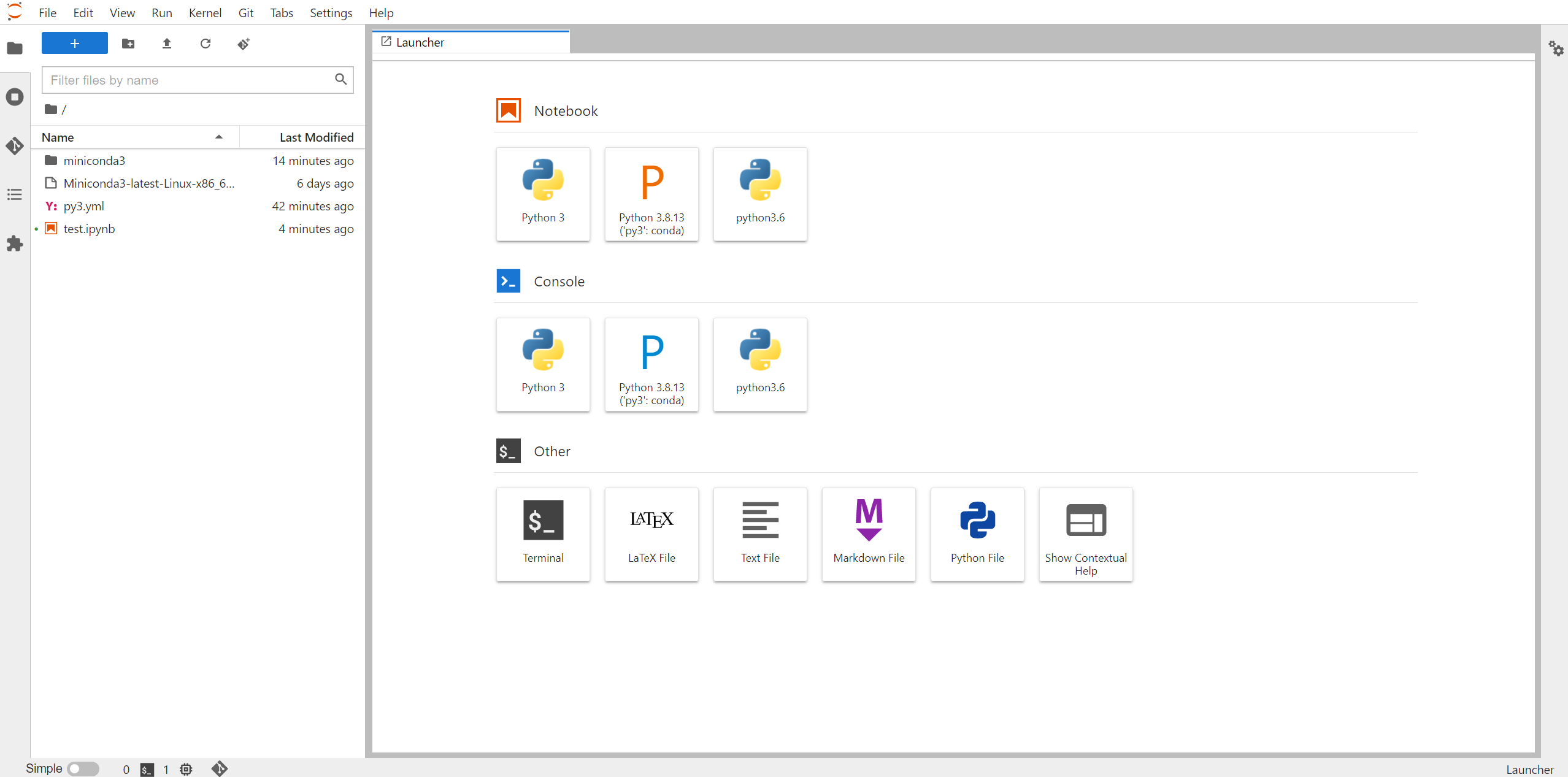The height and width of the screenshot is (777, 1568).
Task: Refresh the file list
Action: (206, 44)
